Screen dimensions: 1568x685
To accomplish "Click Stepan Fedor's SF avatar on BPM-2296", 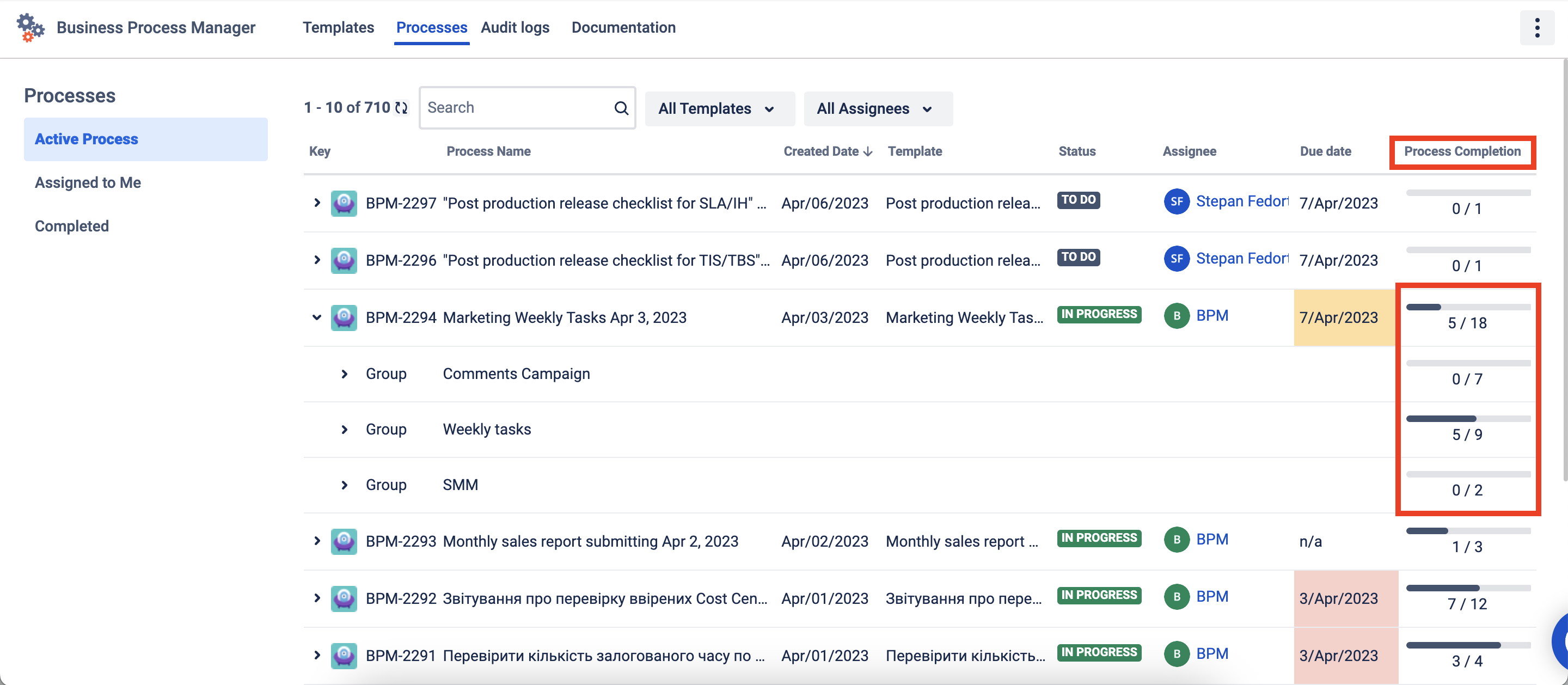I will tap(1176, 259).
